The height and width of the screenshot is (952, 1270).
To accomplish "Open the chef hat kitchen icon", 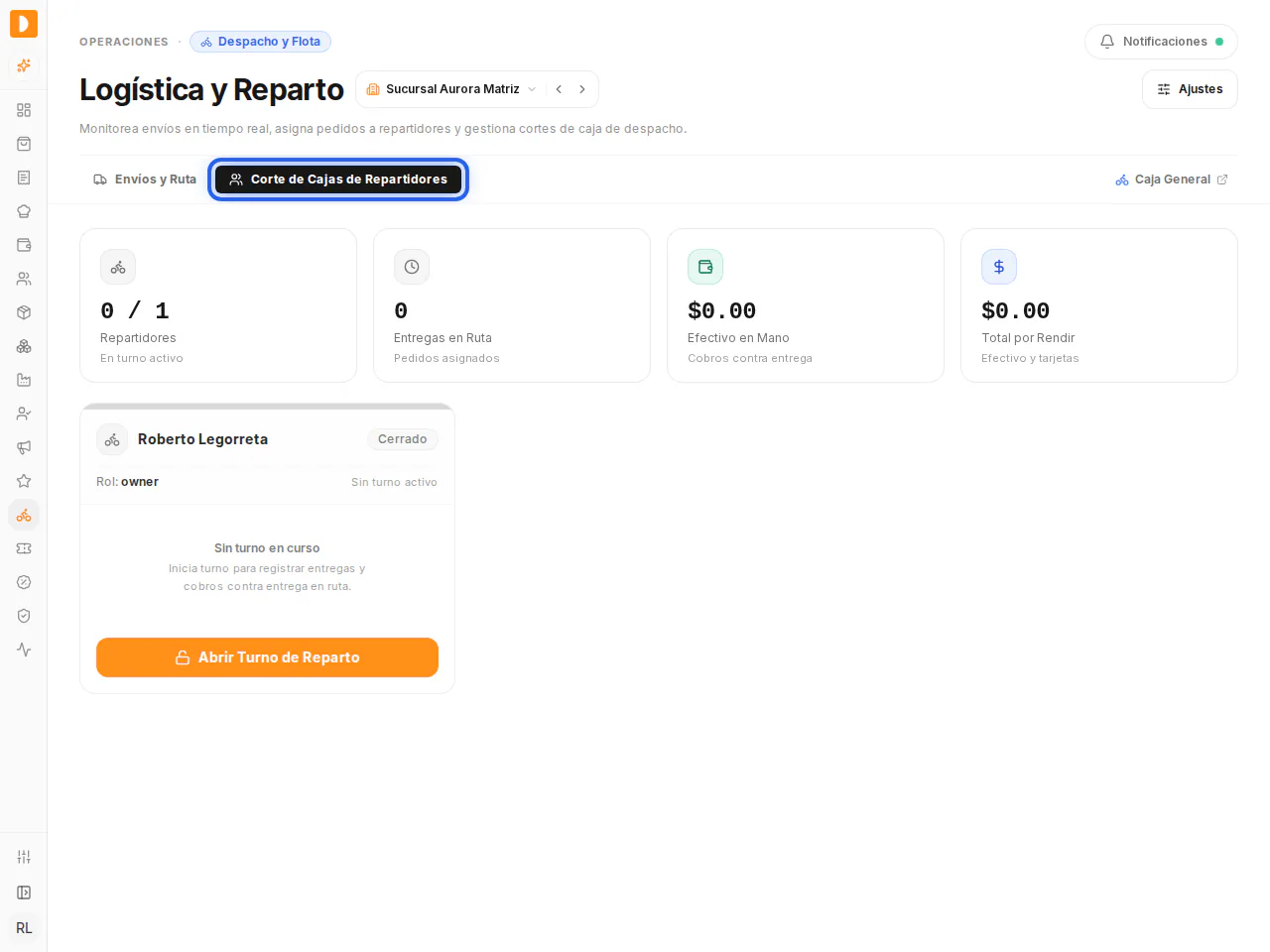I will pyautogui.click(x=24, y=211).
